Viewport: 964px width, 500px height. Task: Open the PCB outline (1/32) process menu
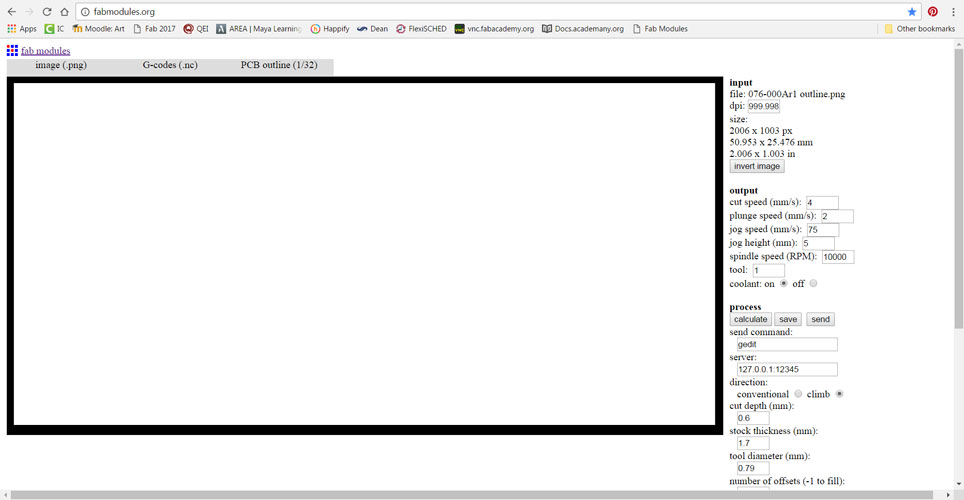(x=279, y=65)
